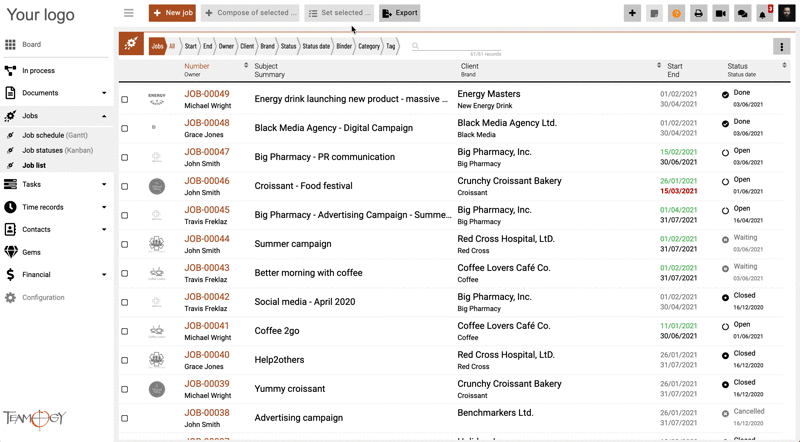This screenshot has width=800, height=442.
Task: Sort by the Number column arrows
Action: [246, 65]
